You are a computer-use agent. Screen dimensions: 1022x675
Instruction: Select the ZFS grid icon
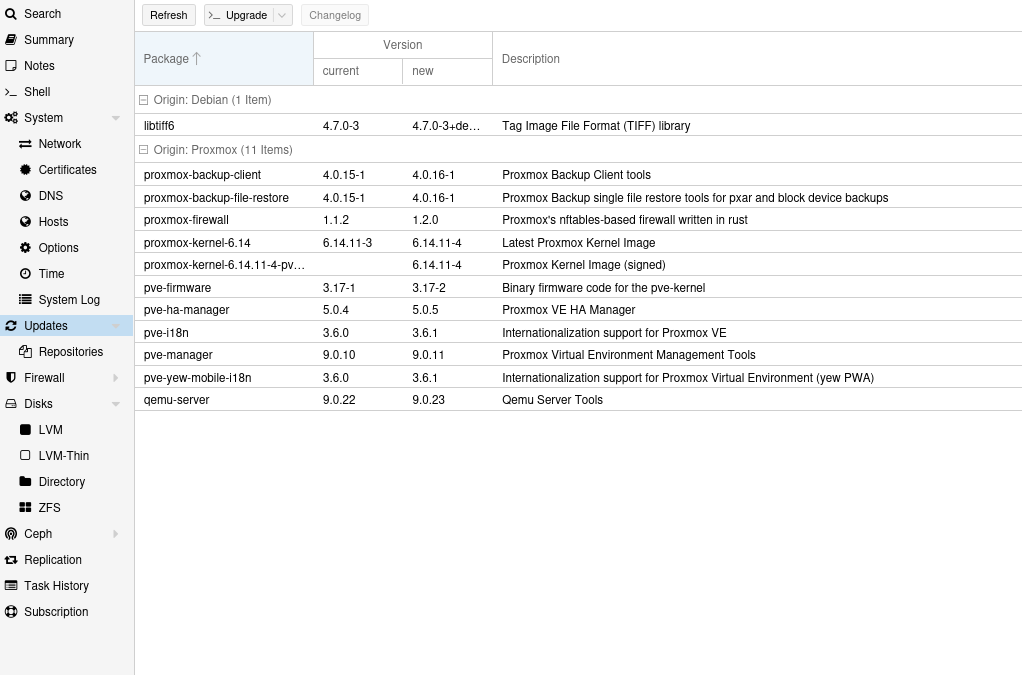point(26,508)
